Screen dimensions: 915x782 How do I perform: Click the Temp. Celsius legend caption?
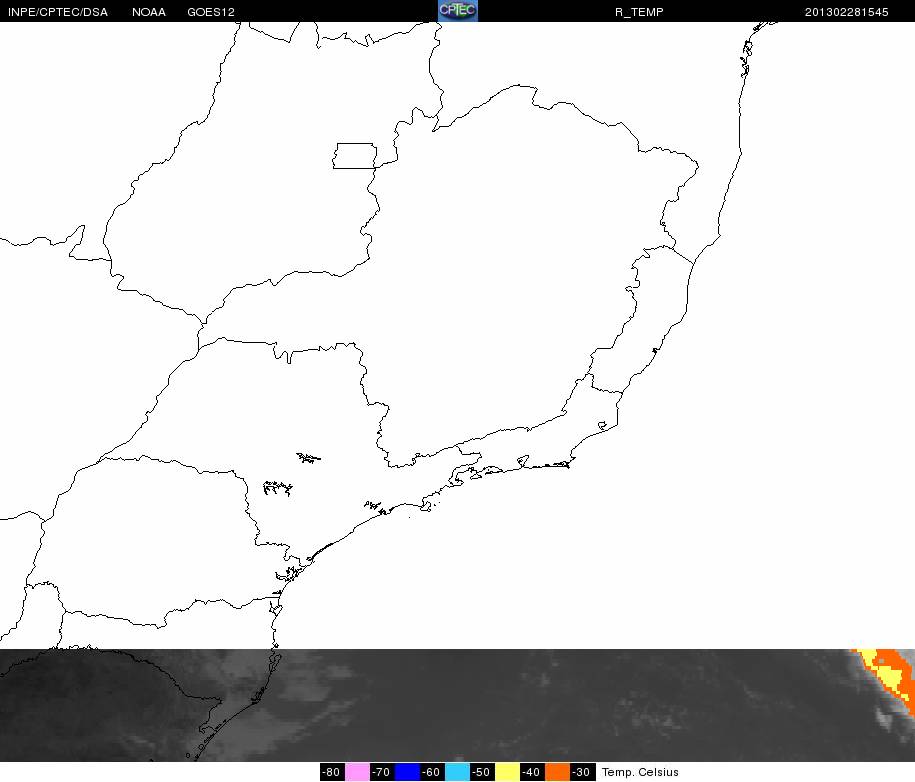pos(640,772)
